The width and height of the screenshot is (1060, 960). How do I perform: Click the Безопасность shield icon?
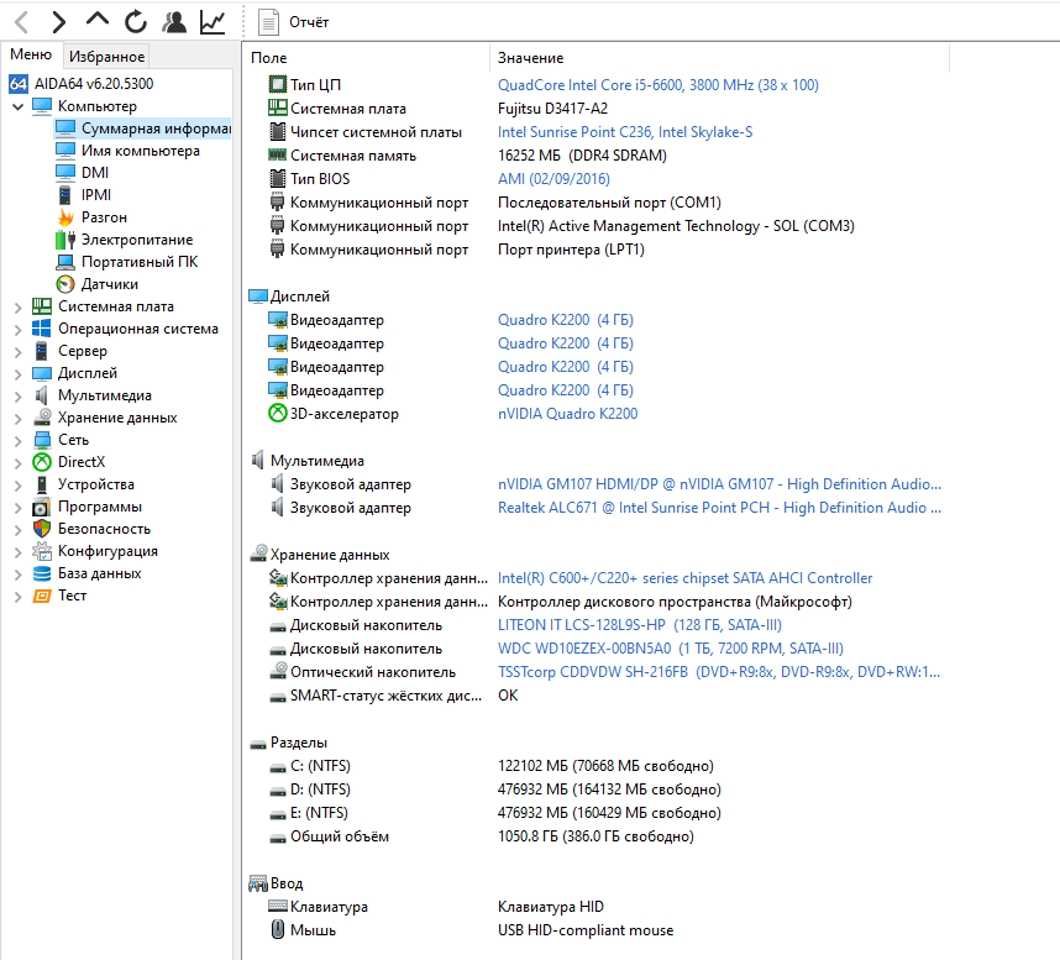[x=42, y=529]
